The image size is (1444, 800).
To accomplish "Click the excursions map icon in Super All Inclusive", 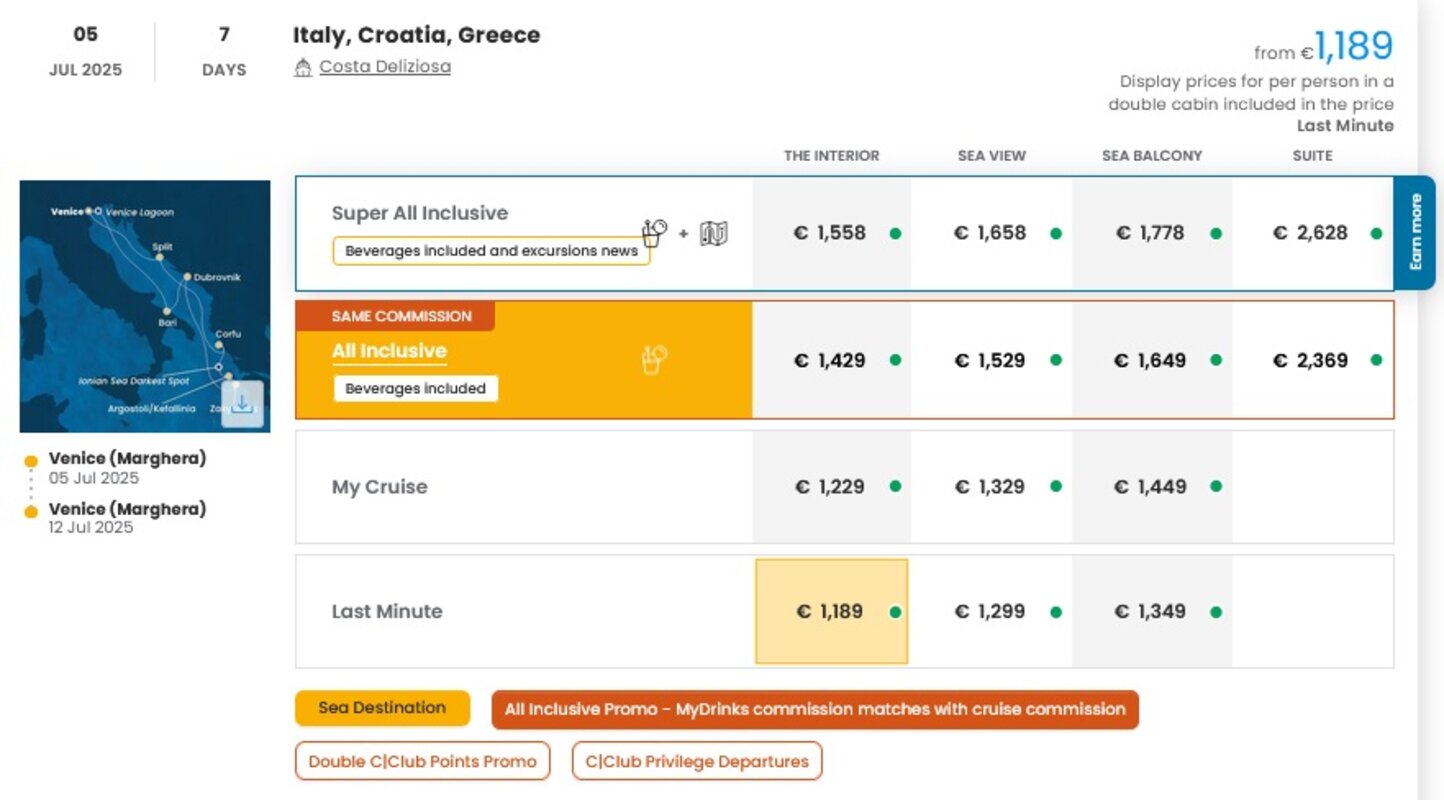I will click(x=713, y=234).
